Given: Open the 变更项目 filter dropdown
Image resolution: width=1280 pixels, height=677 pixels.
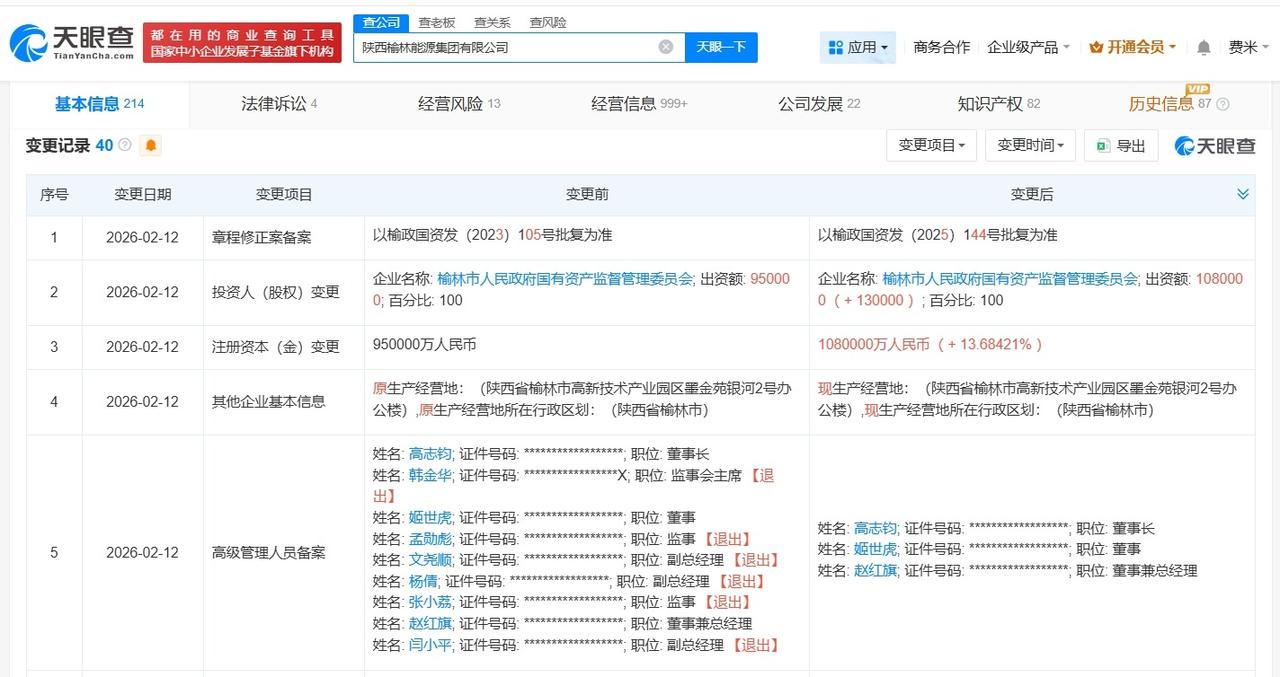Looking at the screenshot, I should [930, 145].
